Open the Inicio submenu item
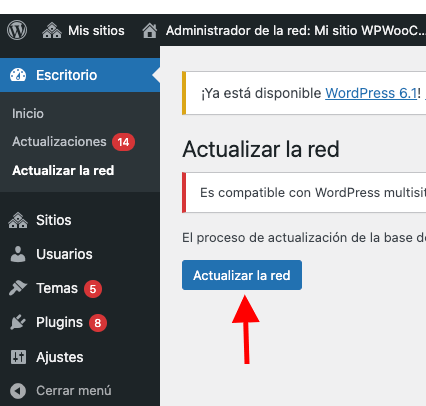 tap(28, 114)
